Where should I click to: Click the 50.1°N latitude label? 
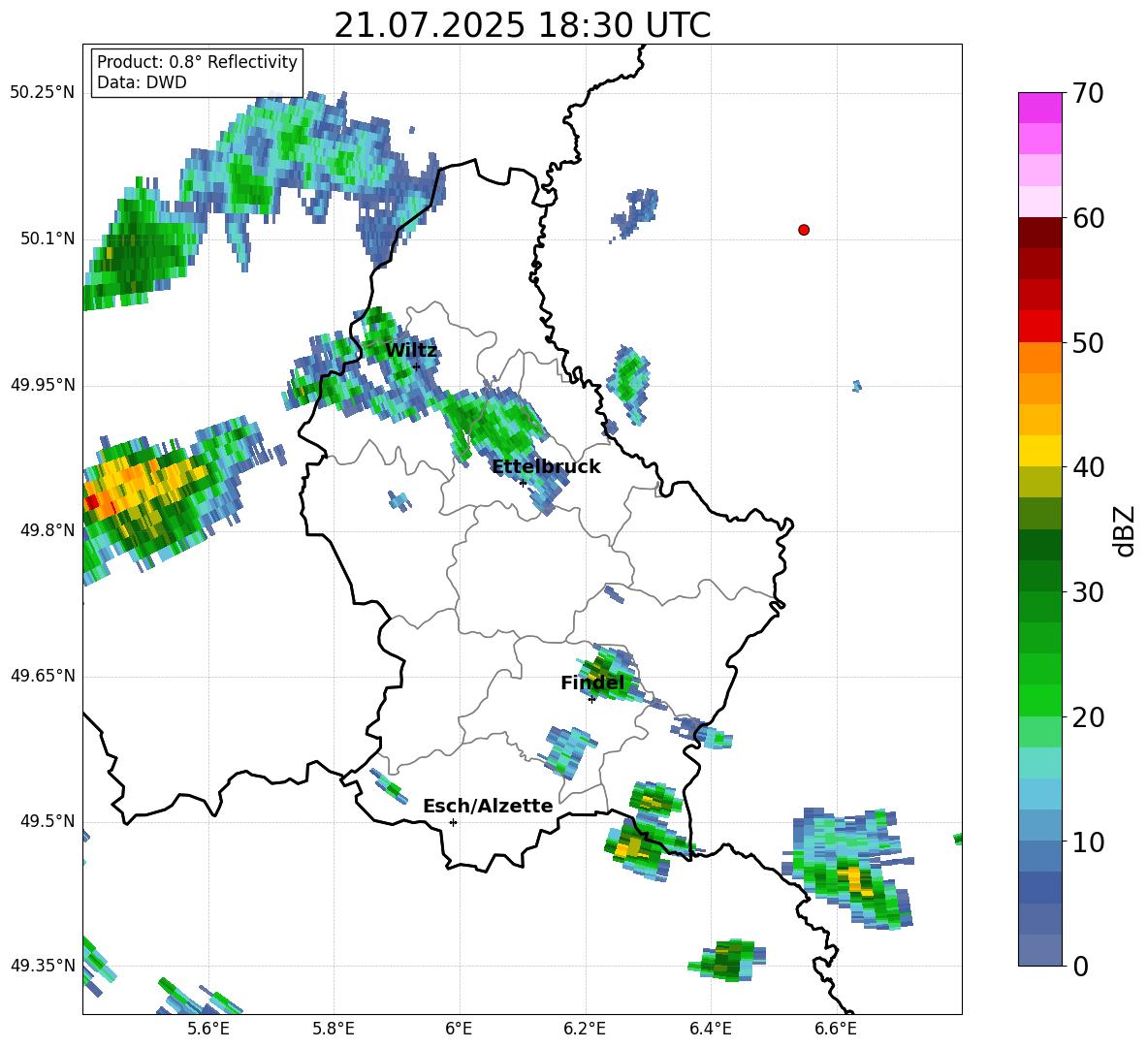[x=48, y=239]
